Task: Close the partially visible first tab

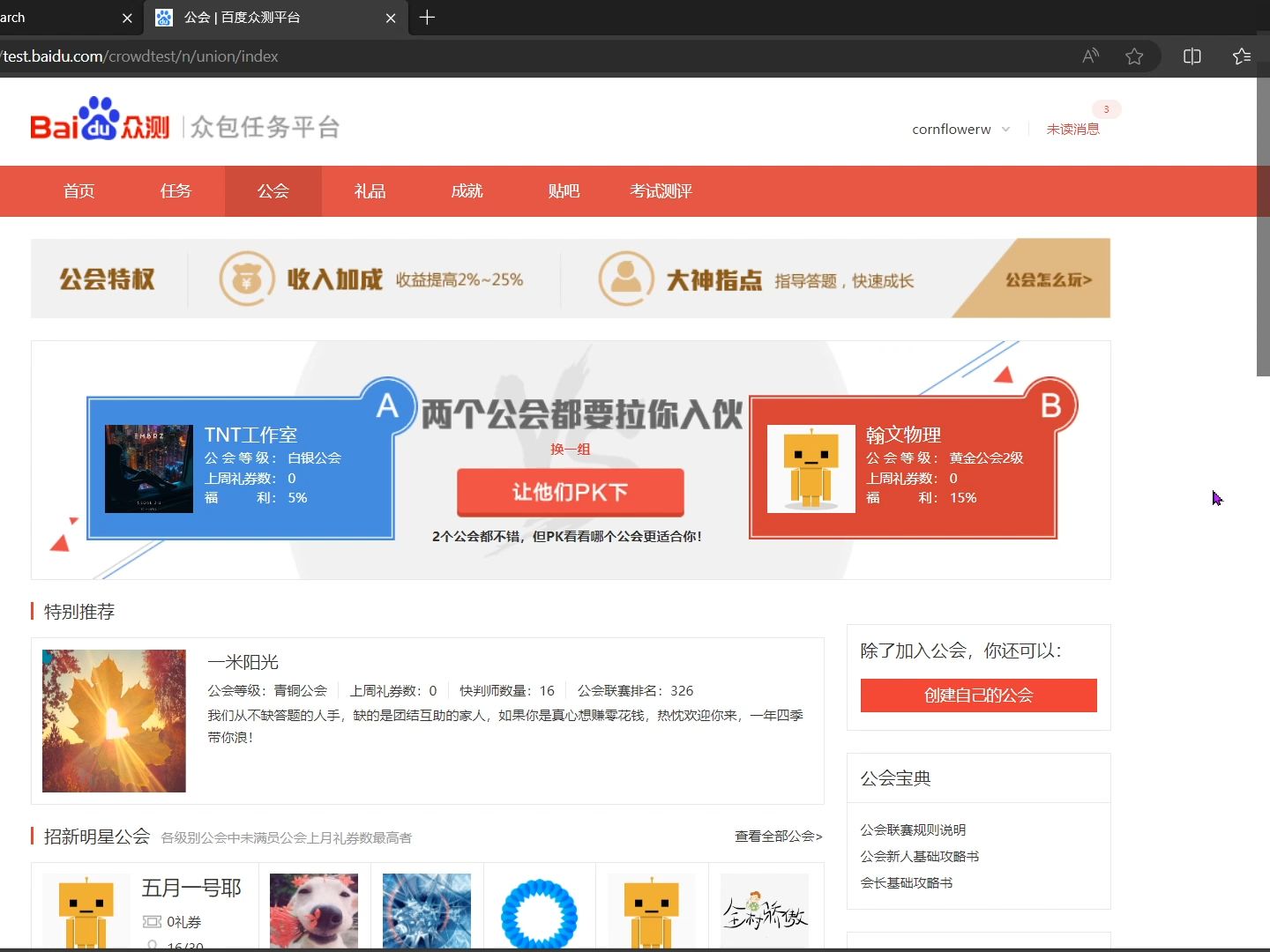Action: (127, 18)
